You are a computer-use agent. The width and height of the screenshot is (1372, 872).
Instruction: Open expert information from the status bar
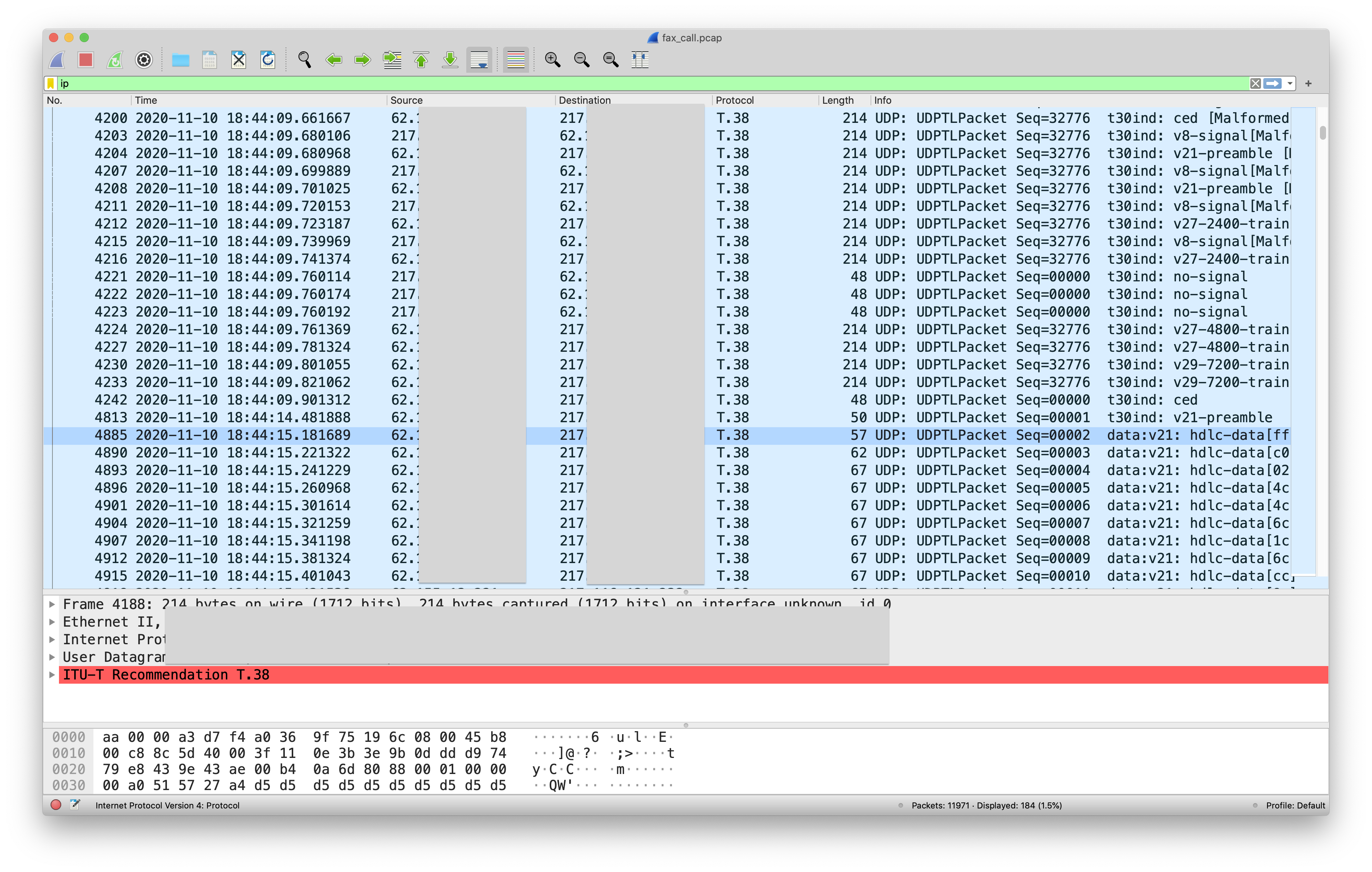click(55, 805)
